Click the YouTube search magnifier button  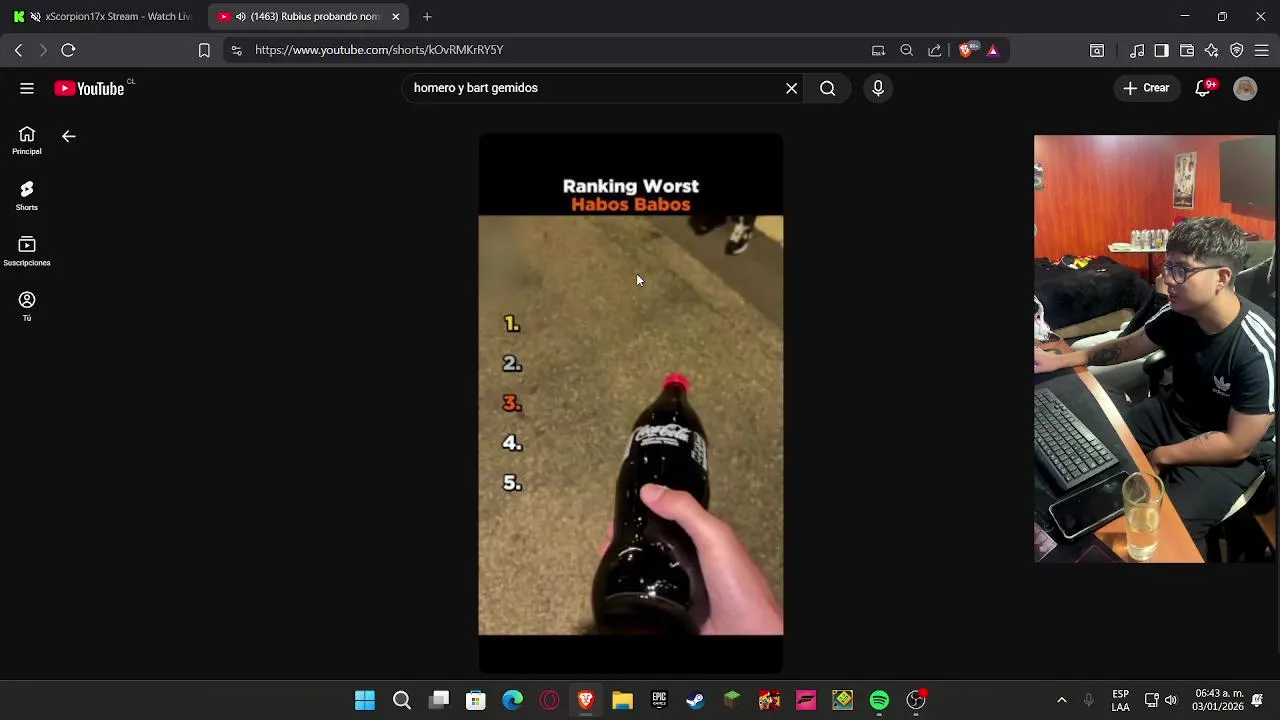click(828, 88)
